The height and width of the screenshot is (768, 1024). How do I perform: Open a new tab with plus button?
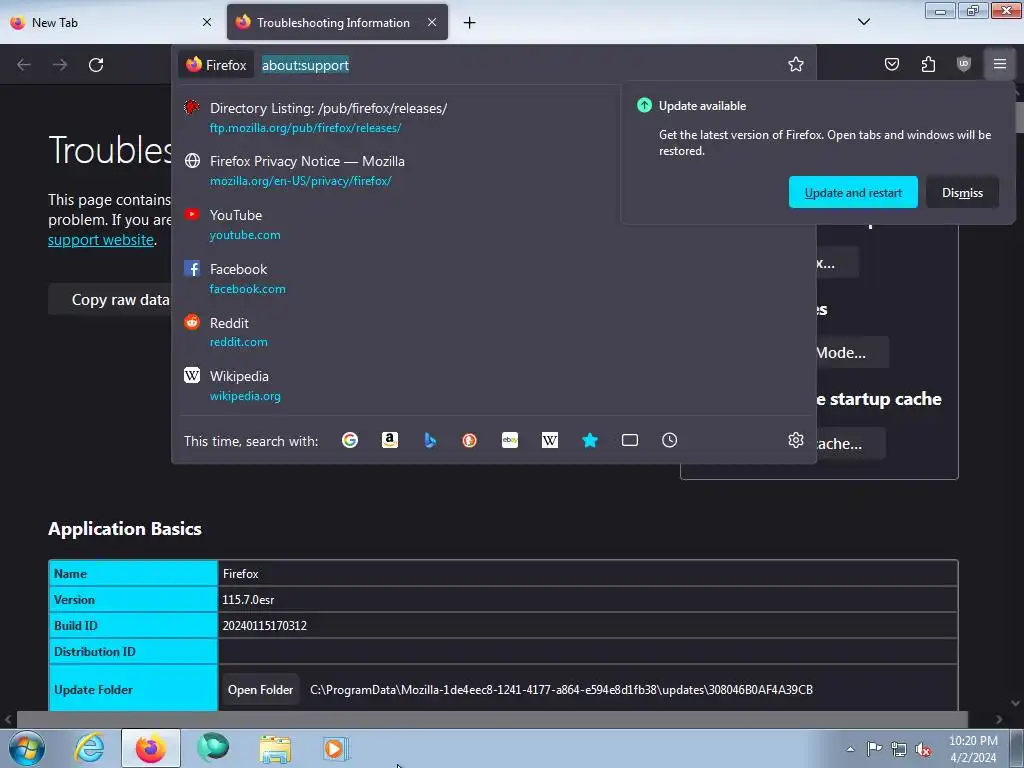[x=470, y=23]
